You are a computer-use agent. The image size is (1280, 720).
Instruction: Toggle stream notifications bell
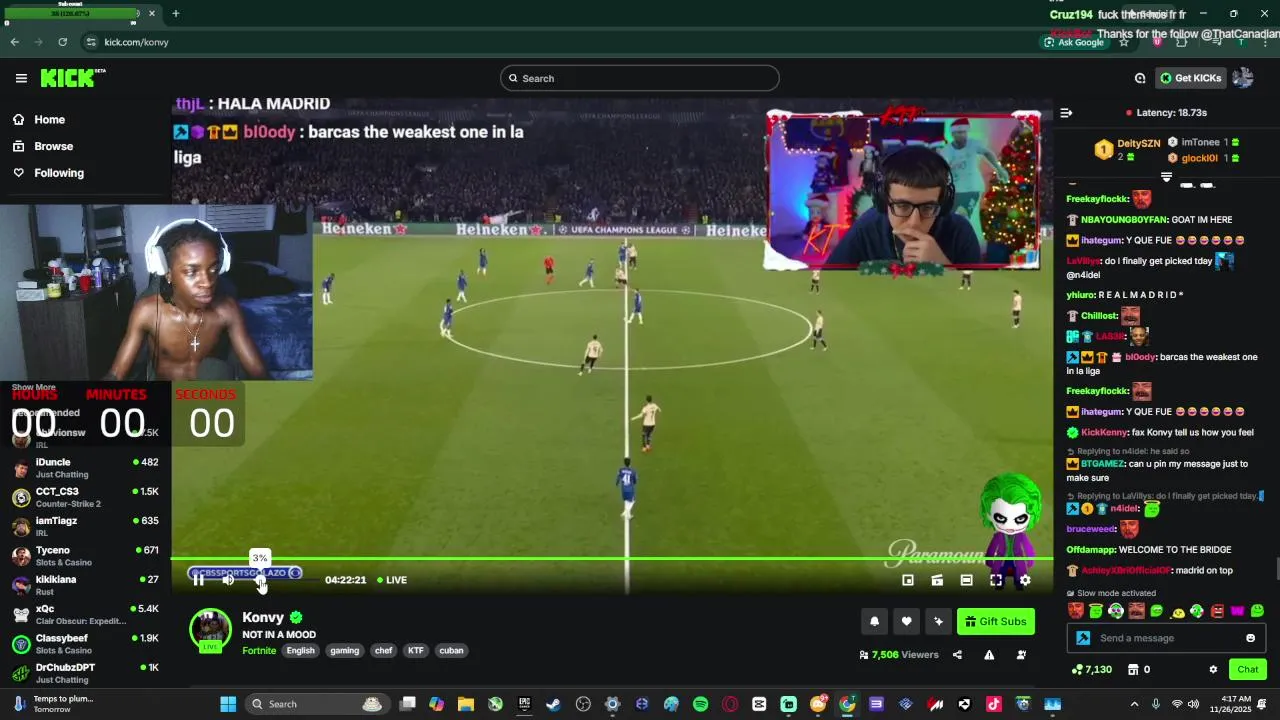(x=874, y=621)
